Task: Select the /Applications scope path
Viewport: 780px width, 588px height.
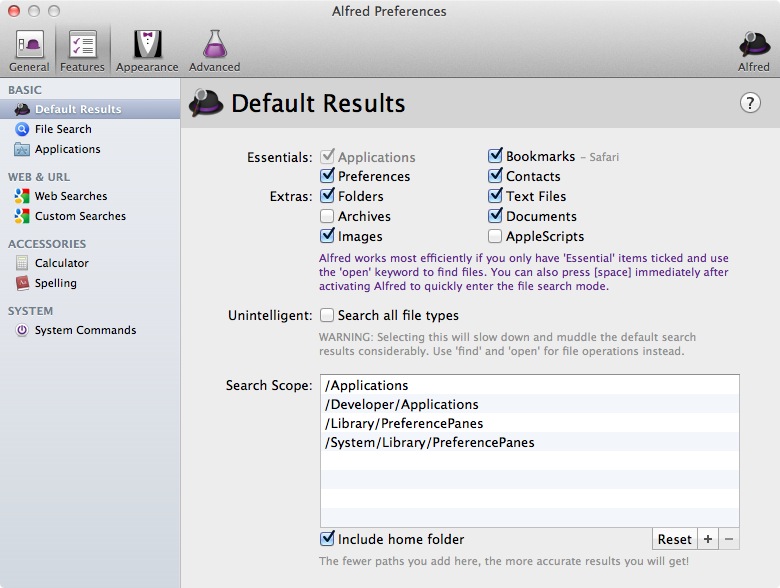Action: click(x=530, y=385)
